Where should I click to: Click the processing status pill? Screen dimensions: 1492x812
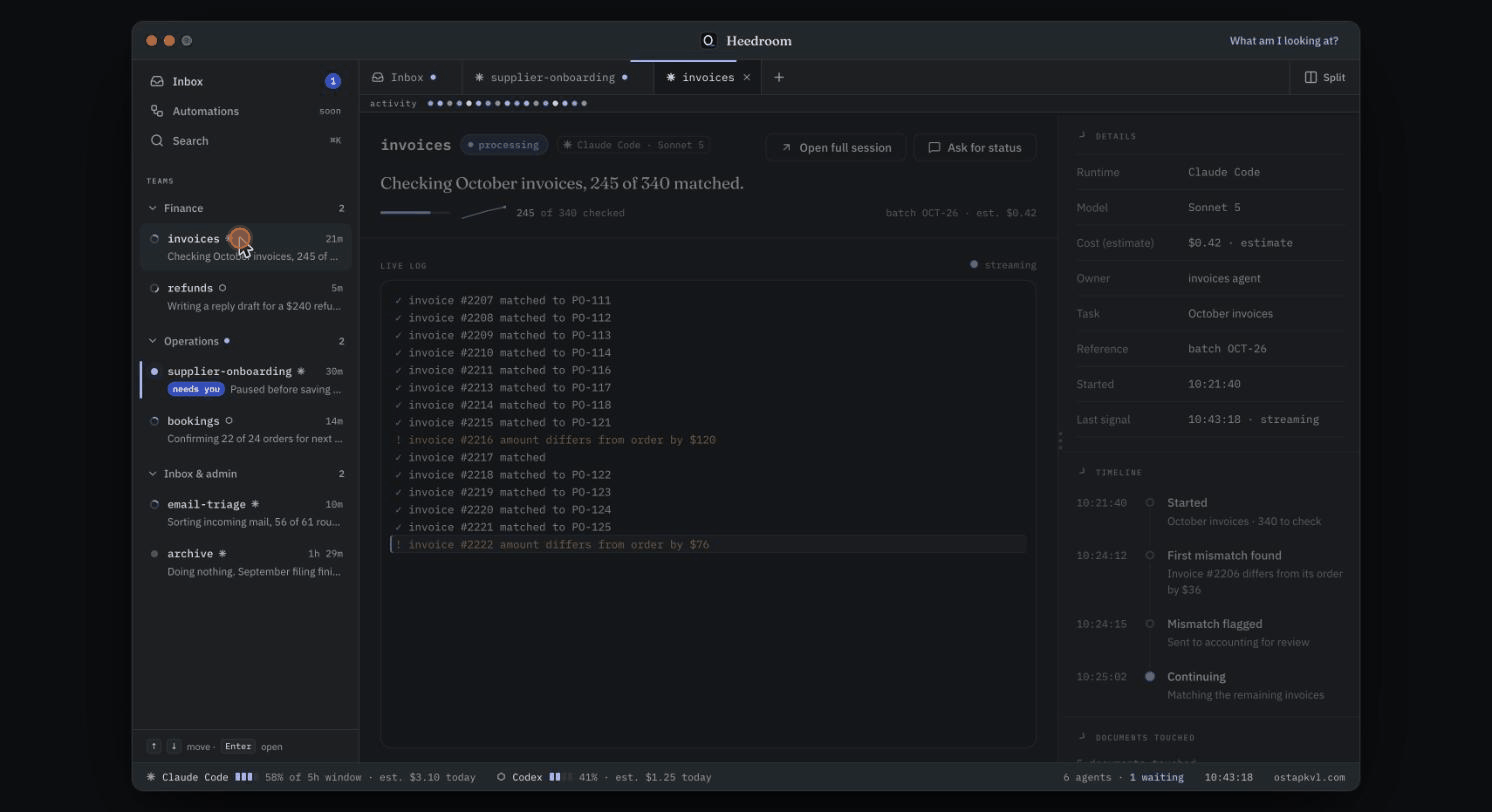pos(504,145)
